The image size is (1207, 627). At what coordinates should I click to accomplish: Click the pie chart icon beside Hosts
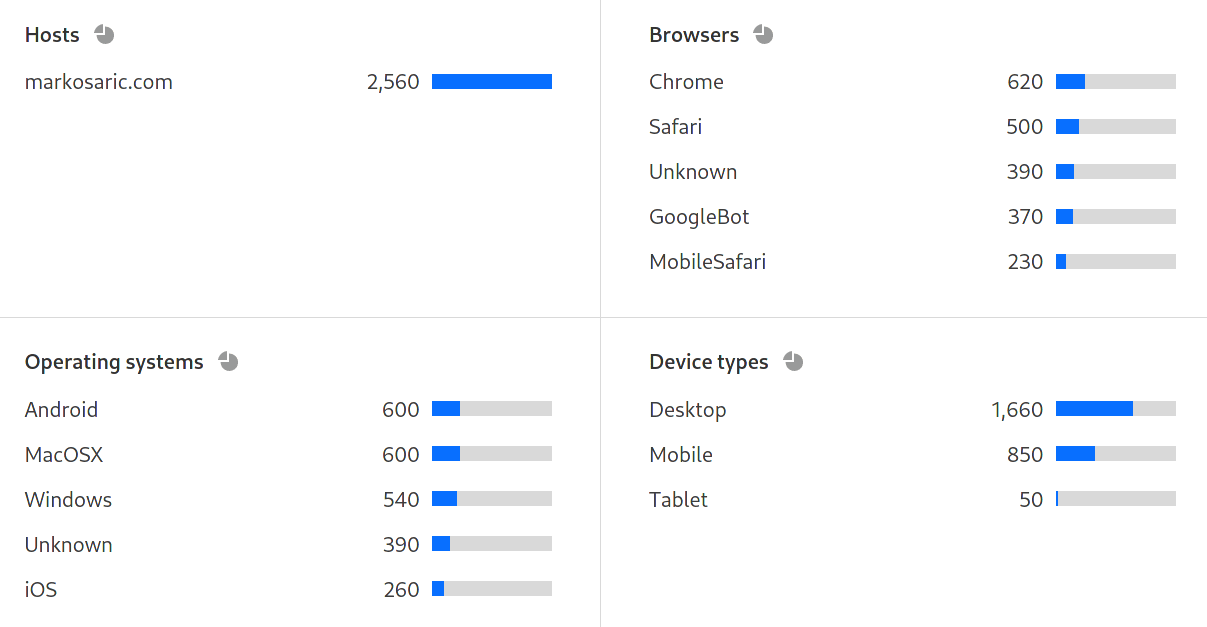click(104, 33)
